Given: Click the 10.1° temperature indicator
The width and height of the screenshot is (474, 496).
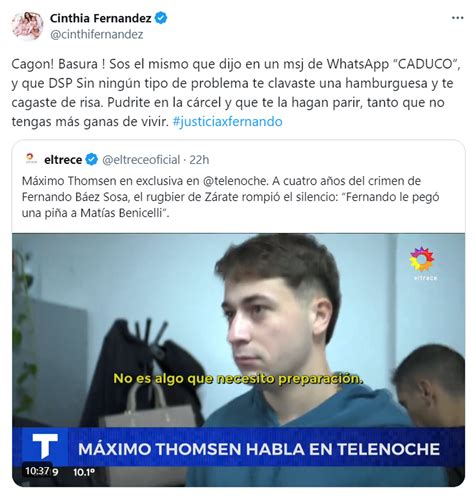Looking at the screenshot, I should point(84,472).
